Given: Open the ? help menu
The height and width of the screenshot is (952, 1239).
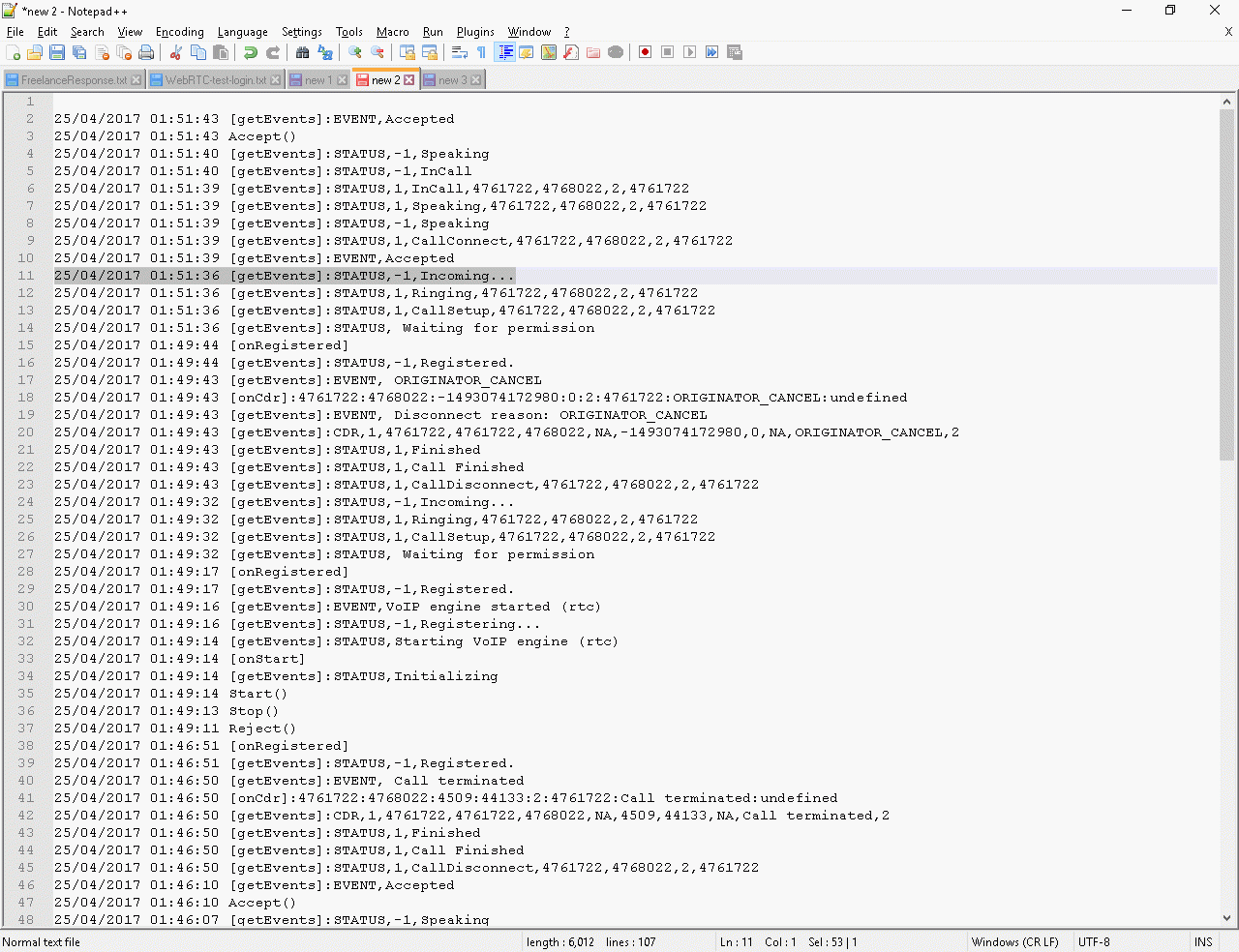Looking at the screenshot, I should (x=567, y=32).
